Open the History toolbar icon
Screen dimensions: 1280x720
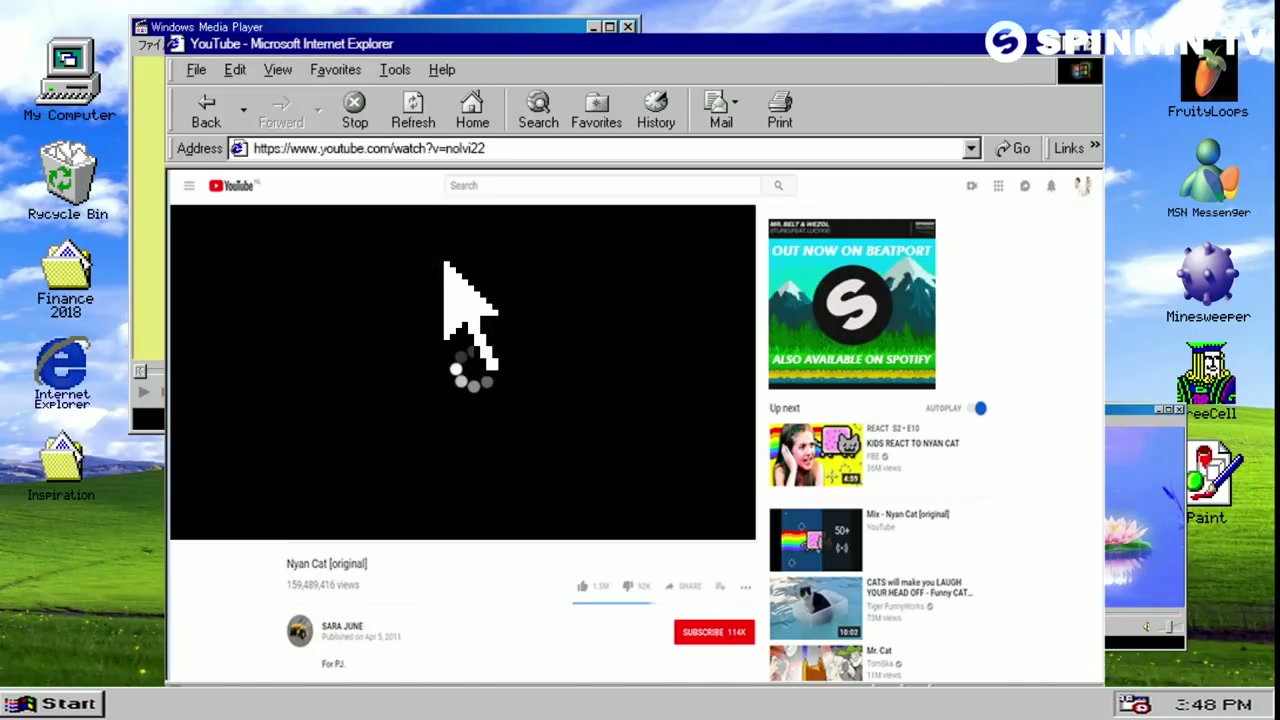pos(656,110)
